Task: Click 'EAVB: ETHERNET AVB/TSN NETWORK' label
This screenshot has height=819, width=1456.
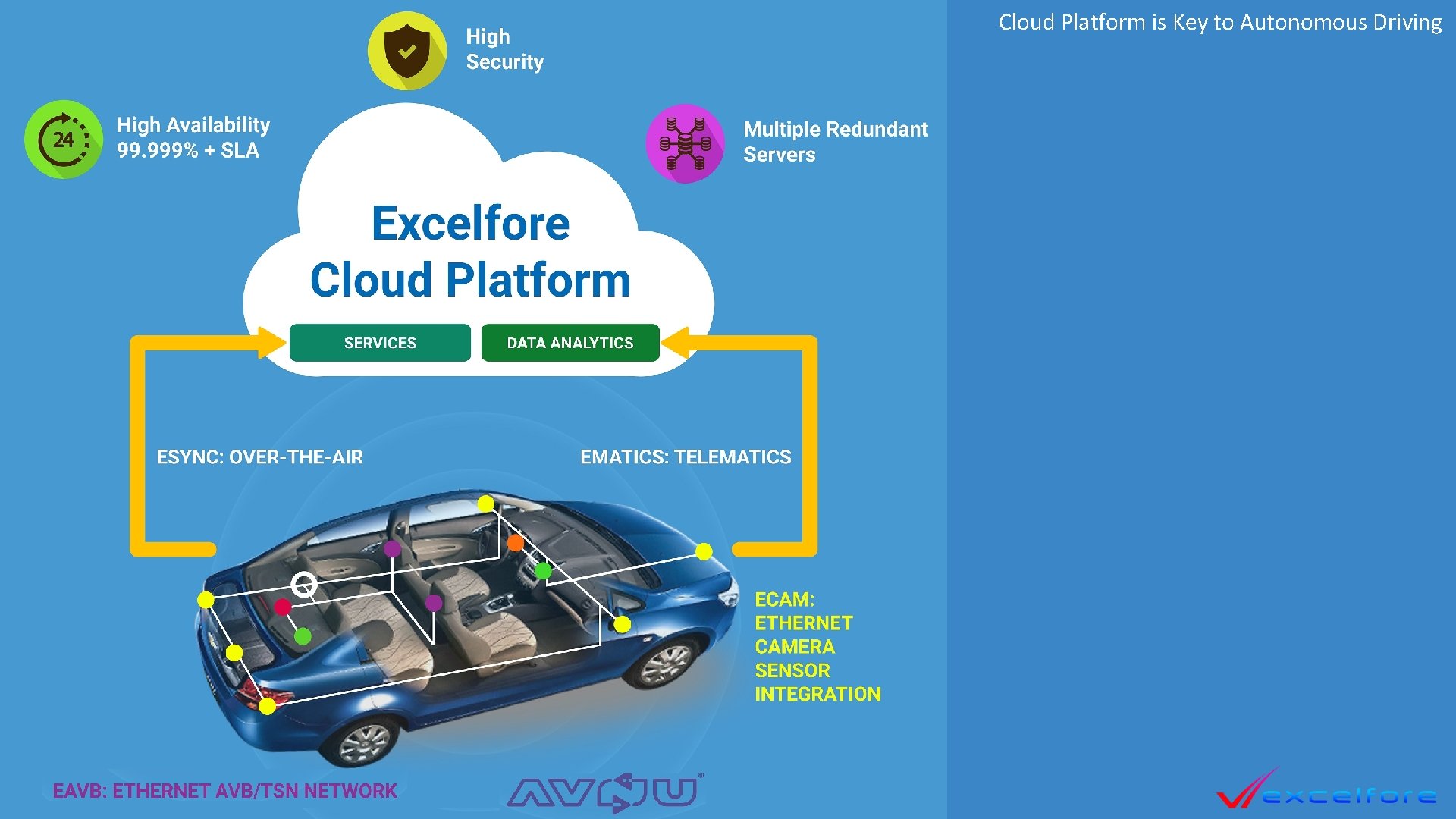Action: pos(224,791)
